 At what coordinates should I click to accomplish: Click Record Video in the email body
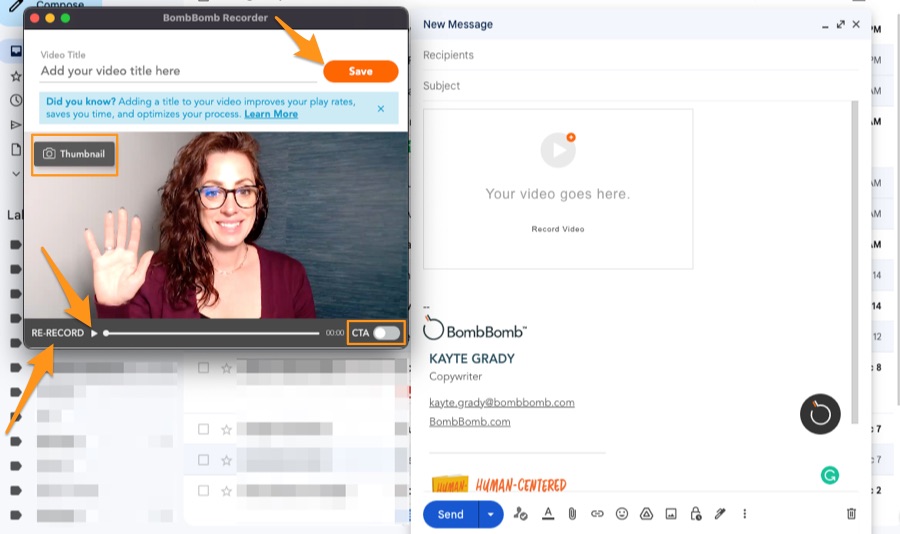[558, 229]
